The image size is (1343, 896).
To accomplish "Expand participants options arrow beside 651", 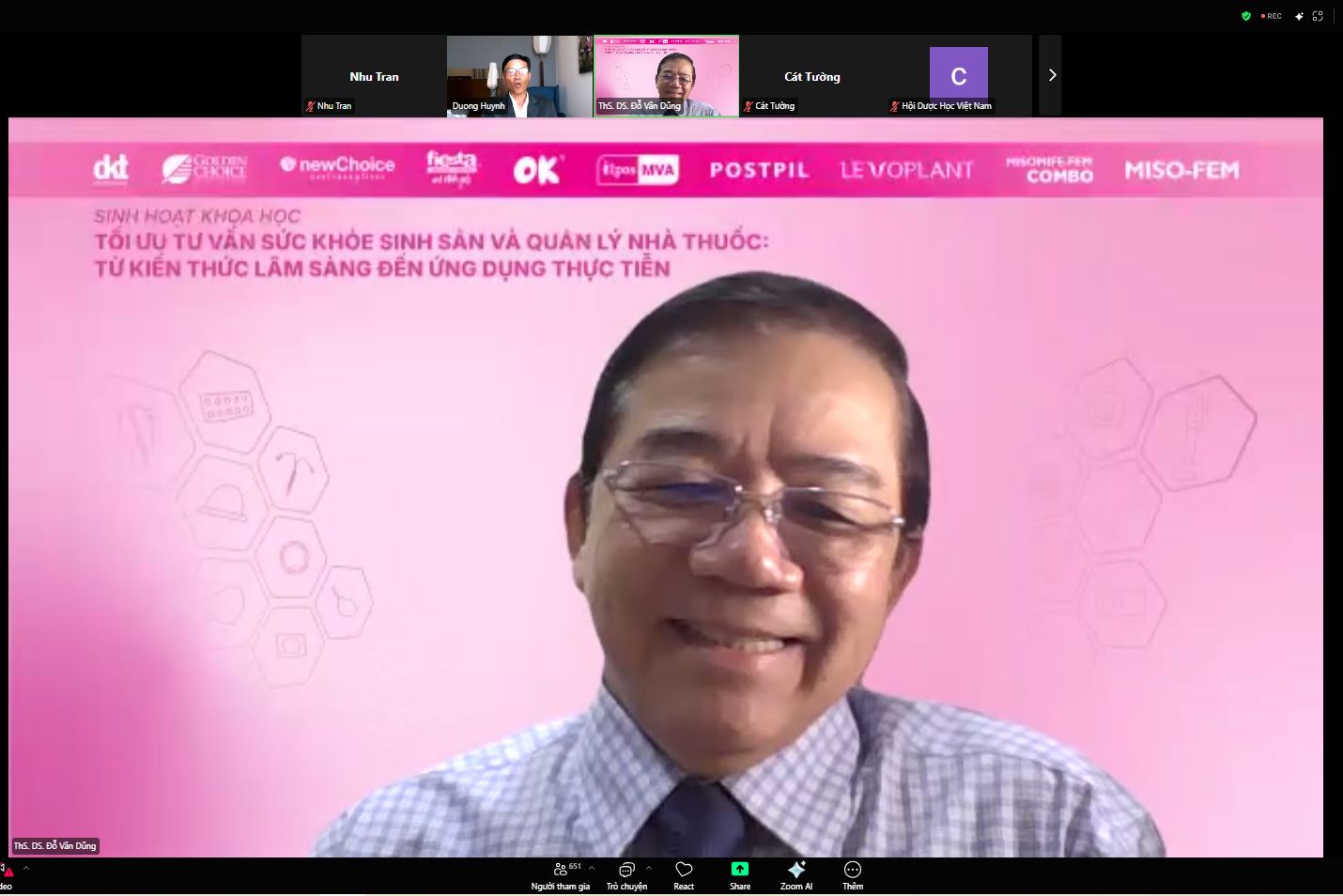I will click(x=592, y=868).
